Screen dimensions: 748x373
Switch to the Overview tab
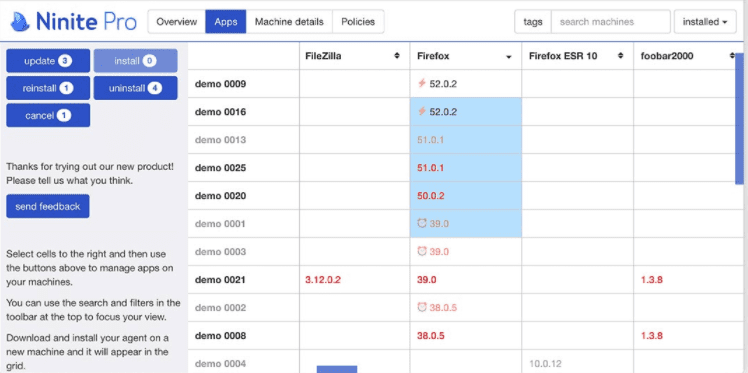click(177, 22)
